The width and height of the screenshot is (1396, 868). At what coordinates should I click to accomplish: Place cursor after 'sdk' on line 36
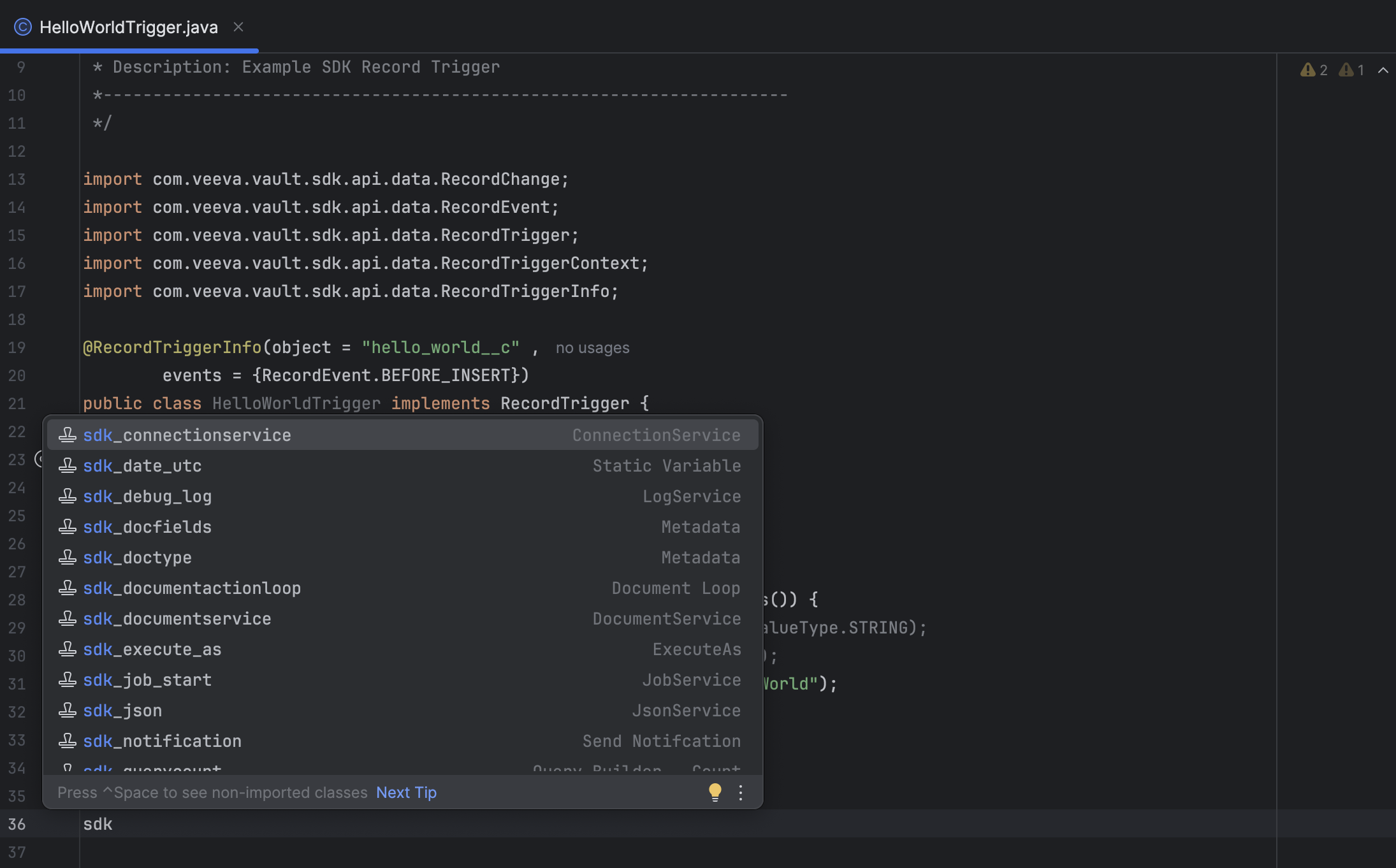113,824
